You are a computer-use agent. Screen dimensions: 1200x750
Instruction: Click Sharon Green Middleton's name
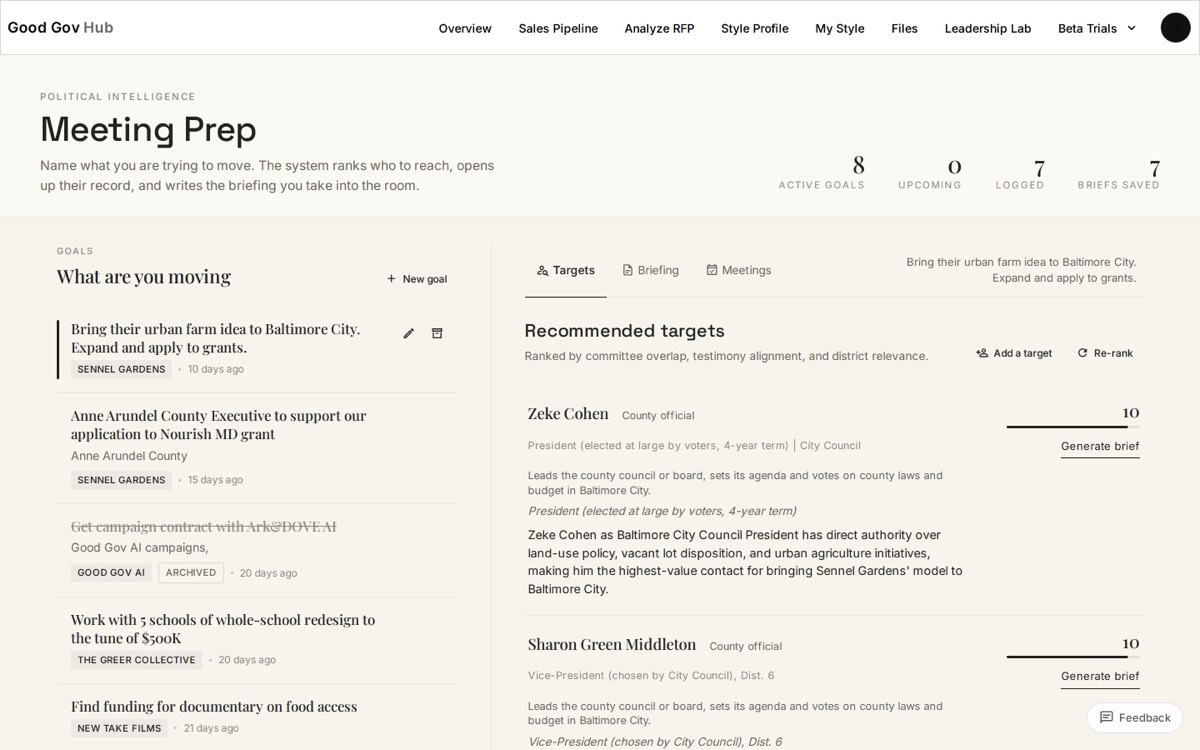pos(612,644)
